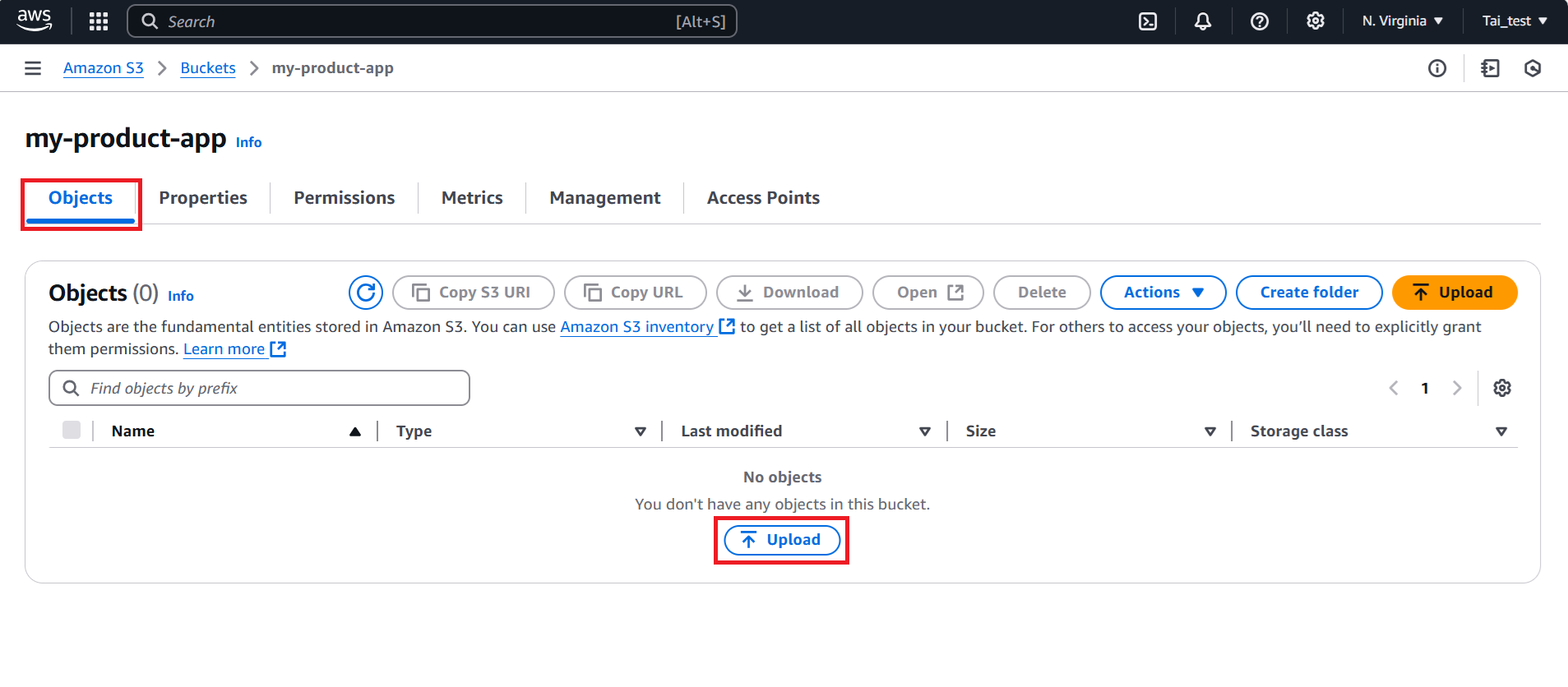The height and width of the screenshot is (687, 1568).
Task: Sort by Type column arrow
Action: pos(641,431)
